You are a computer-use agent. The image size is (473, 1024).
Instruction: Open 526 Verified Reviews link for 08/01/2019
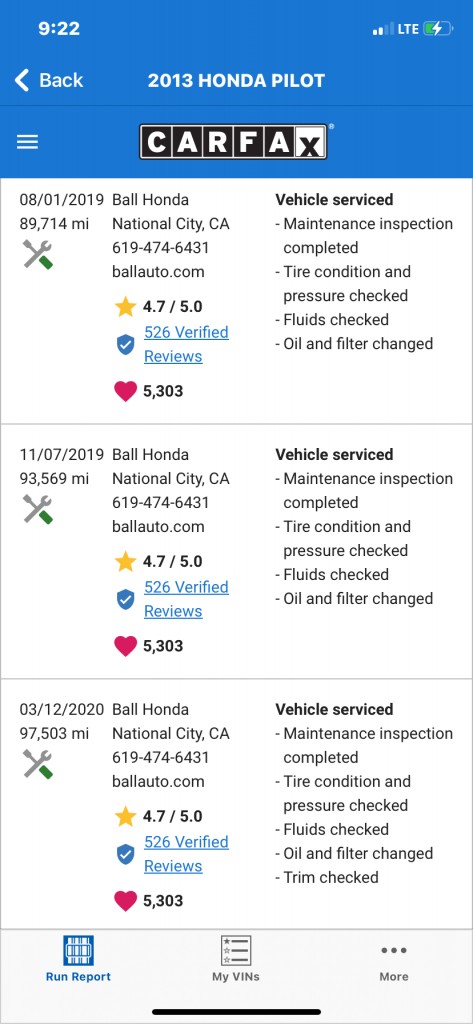[186, 344]
